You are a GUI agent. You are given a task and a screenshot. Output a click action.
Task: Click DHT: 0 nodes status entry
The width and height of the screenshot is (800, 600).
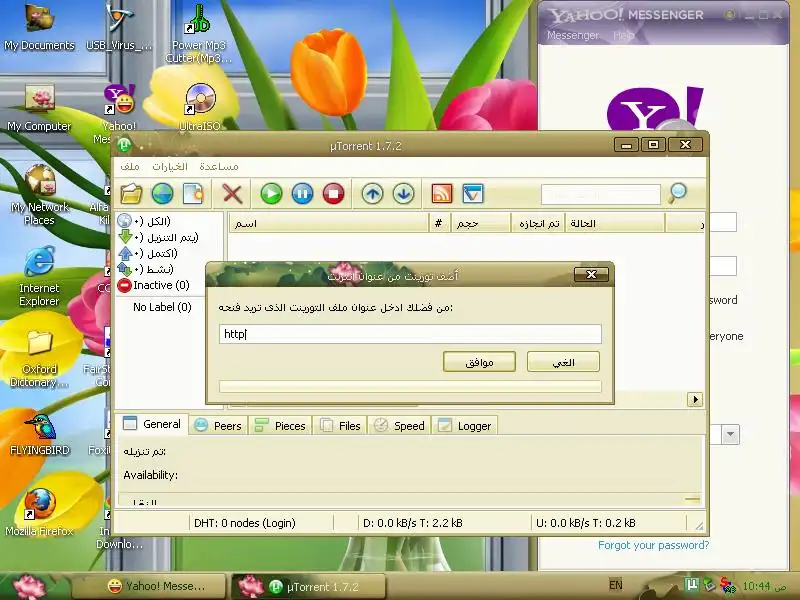coord(245,523)
